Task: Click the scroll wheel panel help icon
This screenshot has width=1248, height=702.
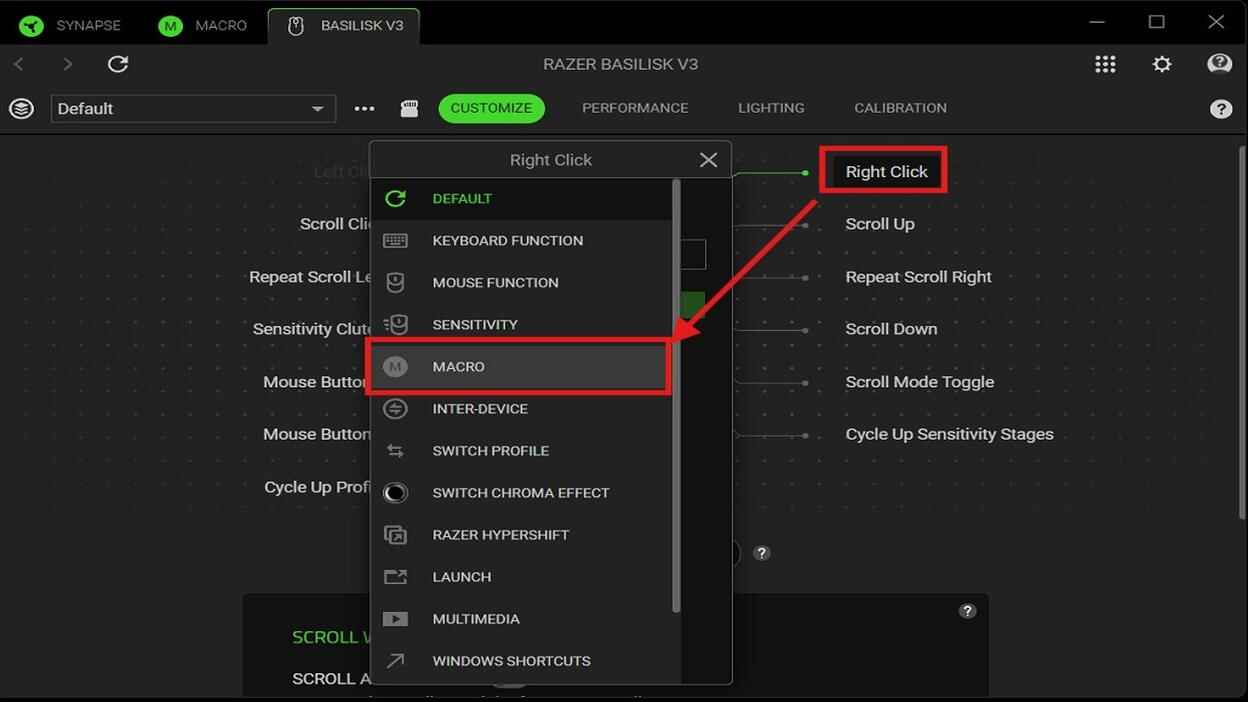Action: click(x=967, y=611)
